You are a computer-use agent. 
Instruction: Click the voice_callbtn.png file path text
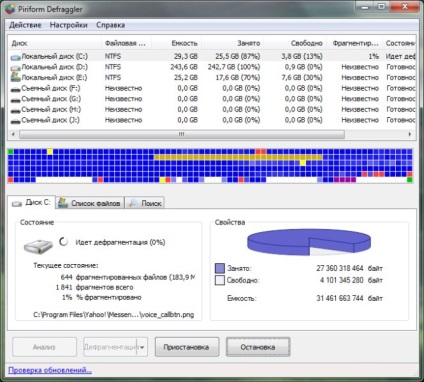pos(113,315)
